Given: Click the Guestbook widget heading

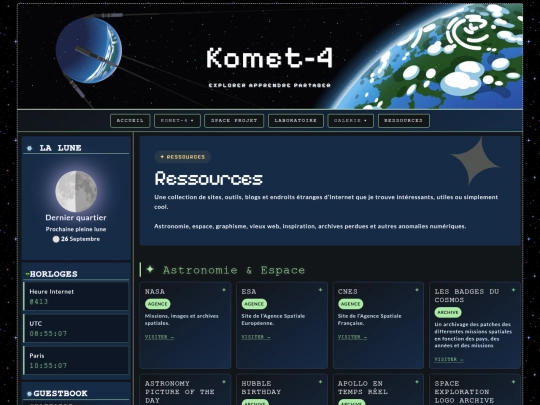Looking at the screenshot, I should 60,393.
